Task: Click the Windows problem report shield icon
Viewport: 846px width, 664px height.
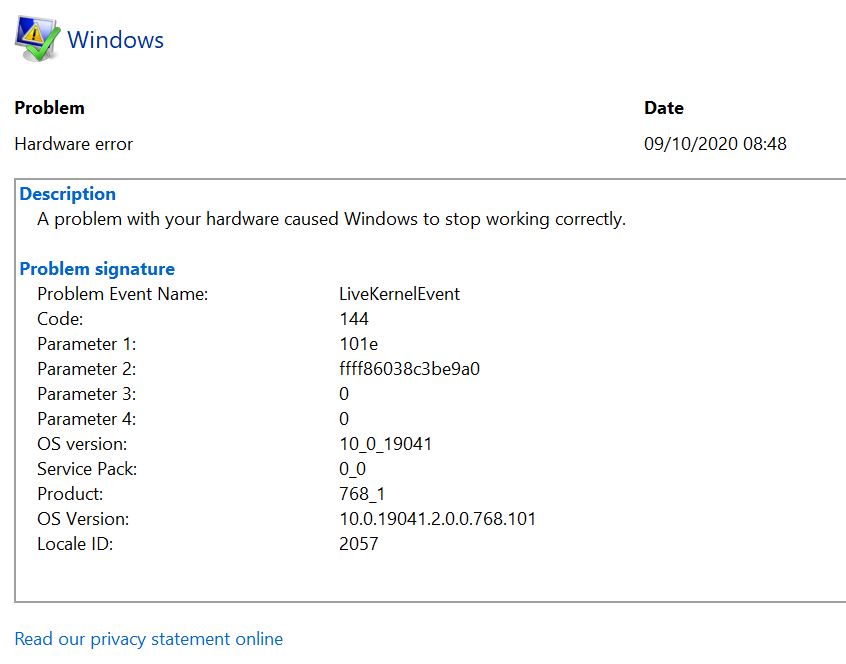Action: pyautogui.click(x=37, y=38)
